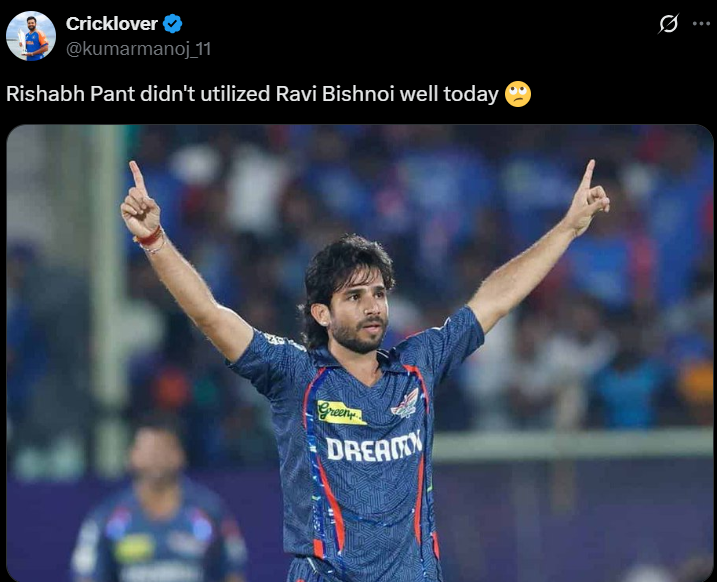
Task: Open Cricklover's round profile avatar
Action: (x=31, y=36)
